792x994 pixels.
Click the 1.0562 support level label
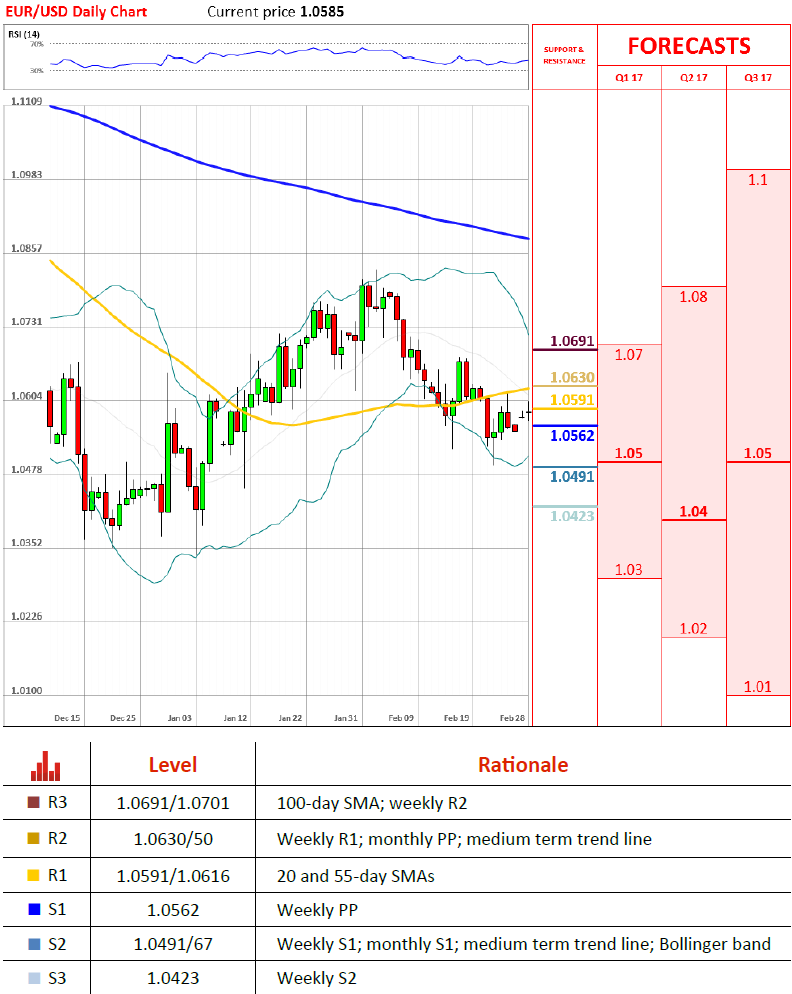point(572,436)
